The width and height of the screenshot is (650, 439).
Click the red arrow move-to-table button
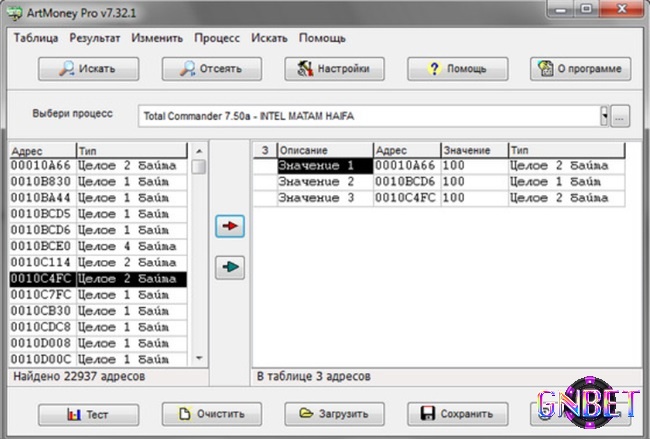(x=230, y=226)
